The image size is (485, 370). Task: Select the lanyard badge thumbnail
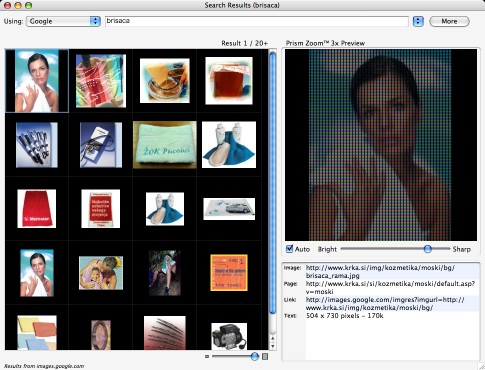click(101, 145)
